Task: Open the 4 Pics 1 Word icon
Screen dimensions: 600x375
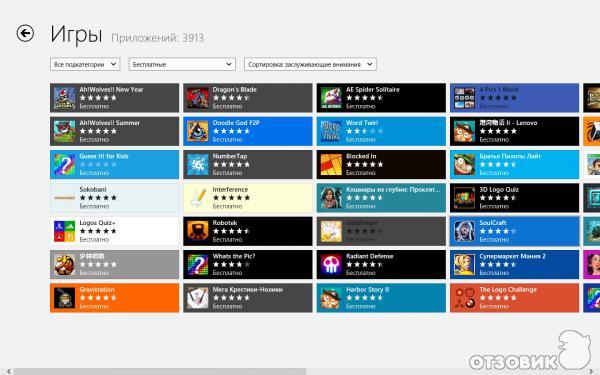Action: [x=465, y=98]
